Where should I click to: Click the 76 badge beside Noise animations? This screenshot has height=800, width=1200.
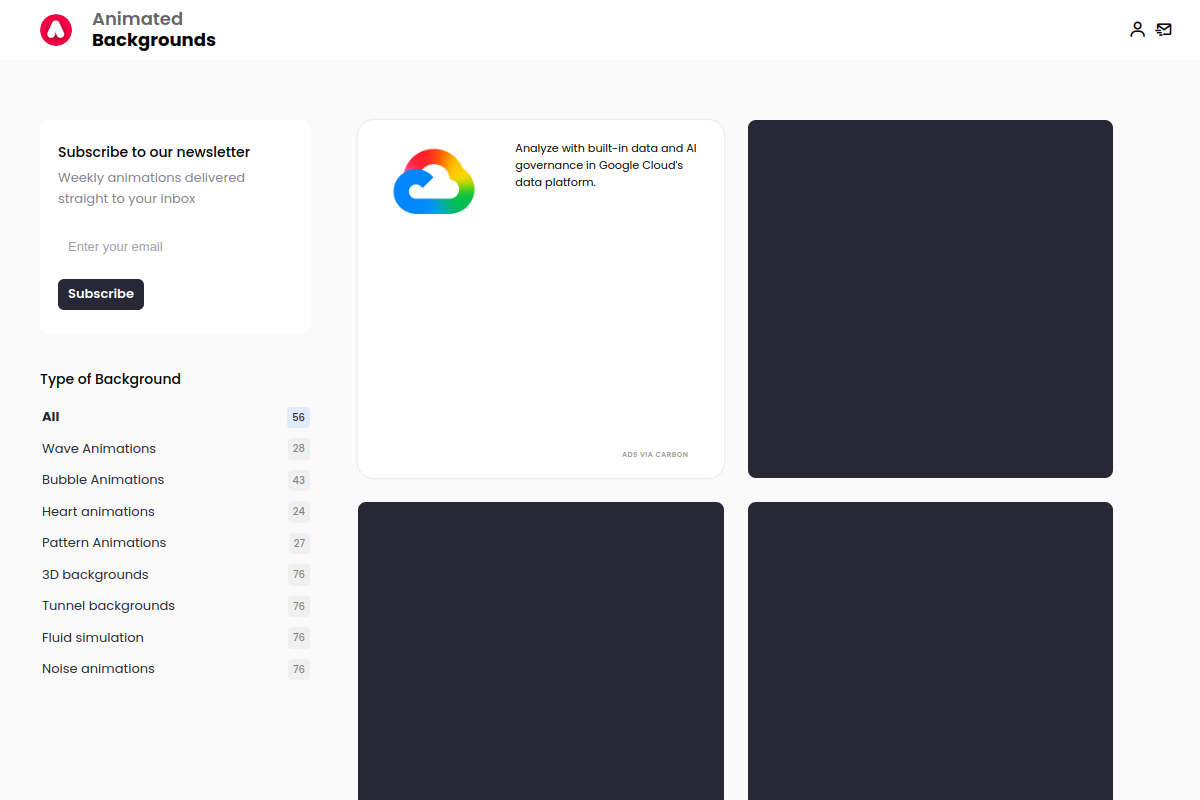(x=298, y=669)
